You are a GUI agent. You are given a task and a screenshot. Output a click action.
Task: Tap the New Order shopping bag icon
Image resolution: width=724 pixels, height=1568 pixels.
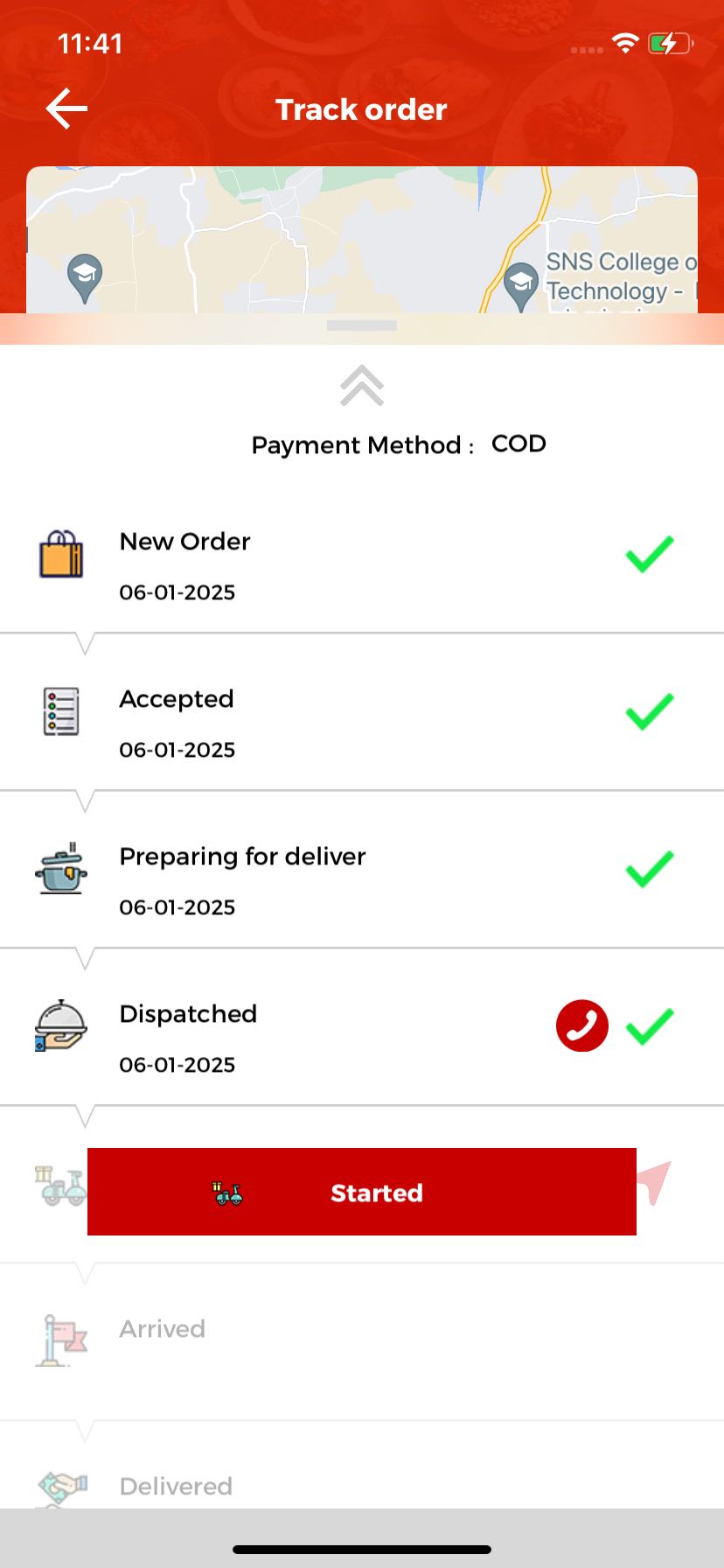tap(61, 555)
